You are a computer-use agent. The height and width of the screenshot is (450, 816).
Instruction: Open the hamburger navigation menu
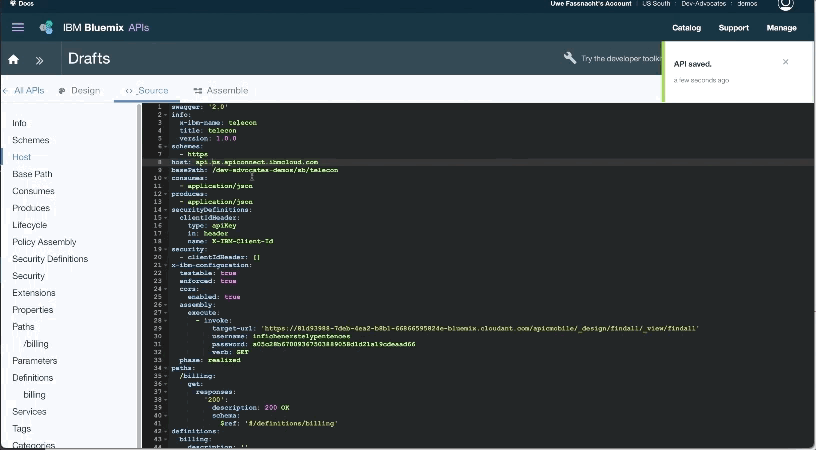click(18, 28)
